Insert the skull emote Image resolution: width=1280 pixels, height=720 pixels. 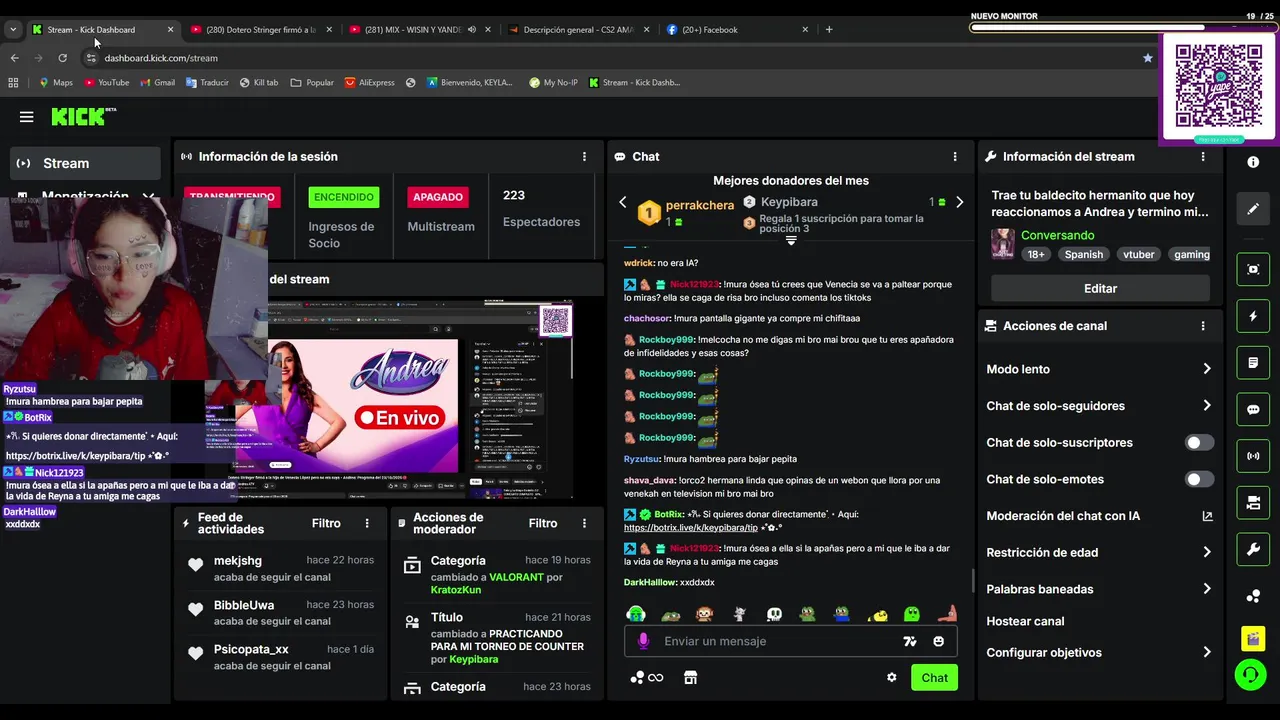(x=774, y=614)
